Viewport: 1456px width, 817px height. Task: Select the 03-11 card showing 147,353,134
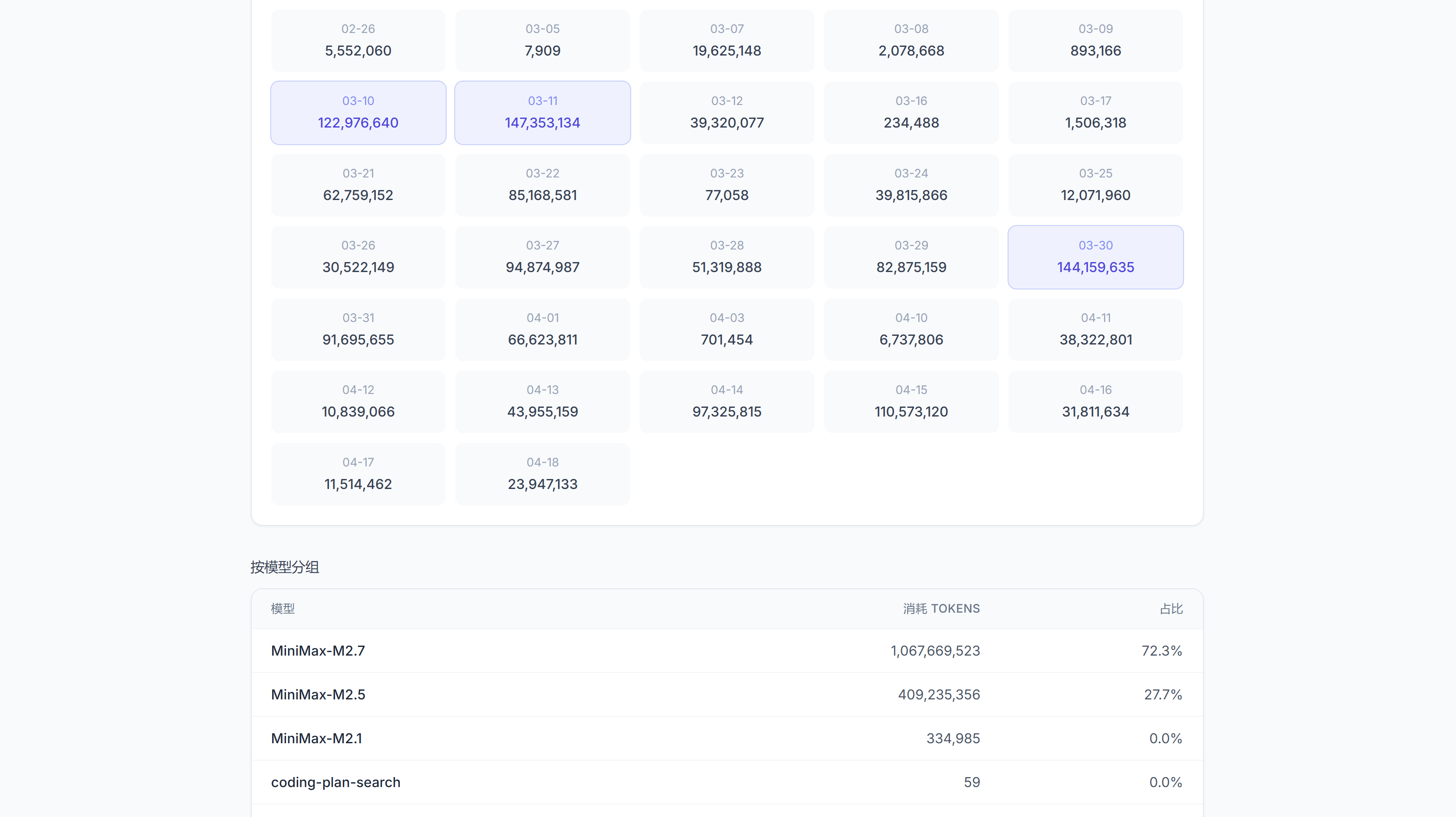[542, 112]
